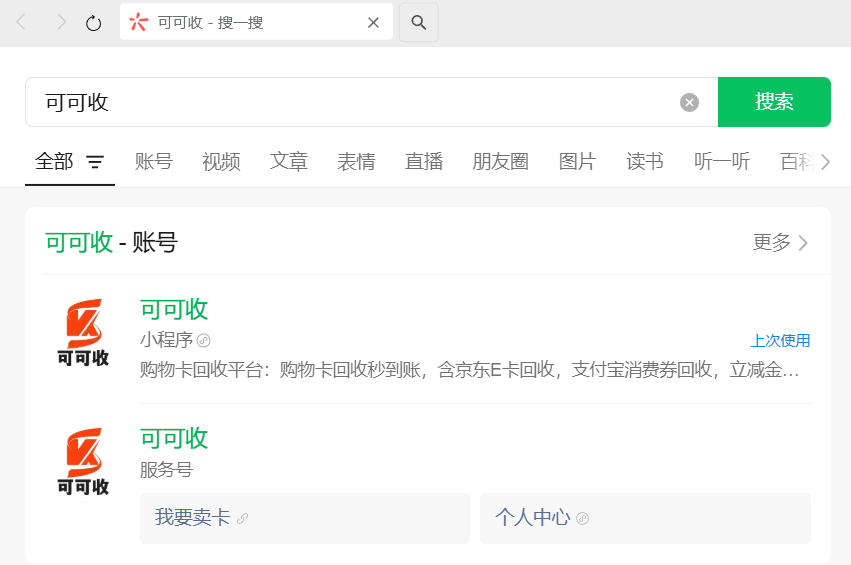Open the filter icon next to 全部
This screenshot has height=565, width=851.
(x=95, y=162)
